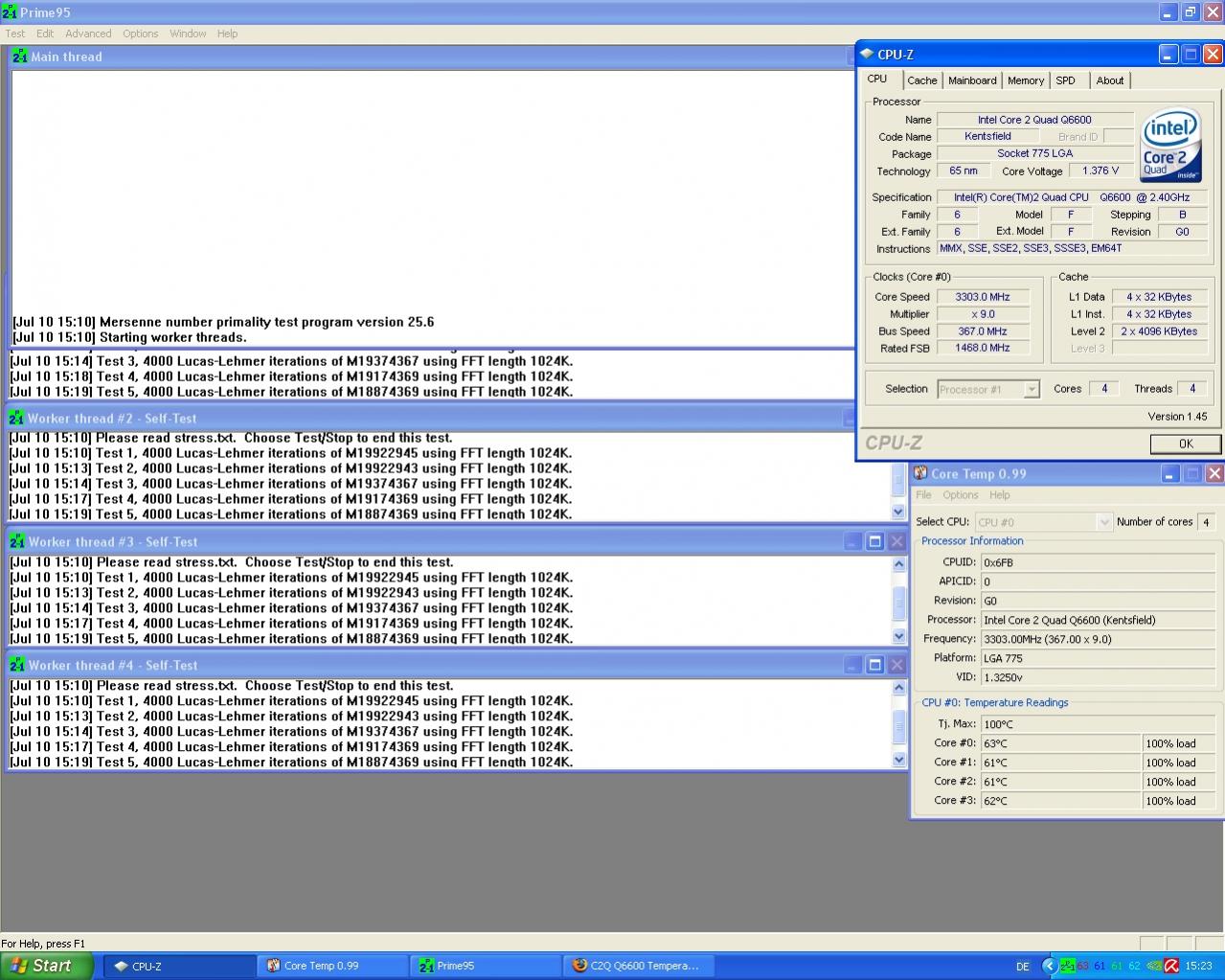The image size is (1225, 980).
Task: Click the Core #0 temperature 63°C
Action: 1060,743
